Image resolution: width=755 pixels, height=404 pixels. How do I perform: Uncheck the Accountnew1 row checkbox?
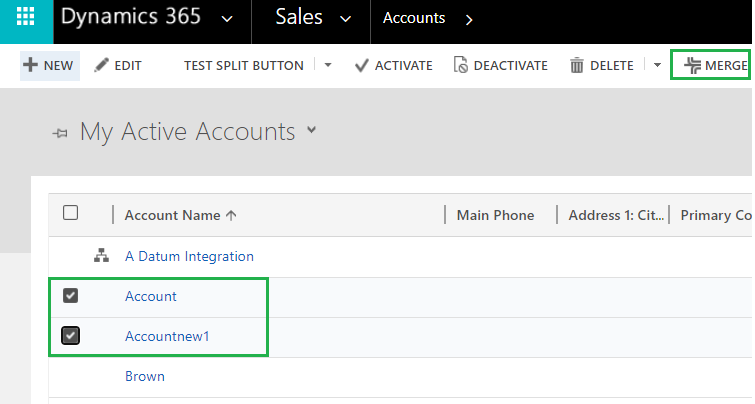[x=70, y=336]
